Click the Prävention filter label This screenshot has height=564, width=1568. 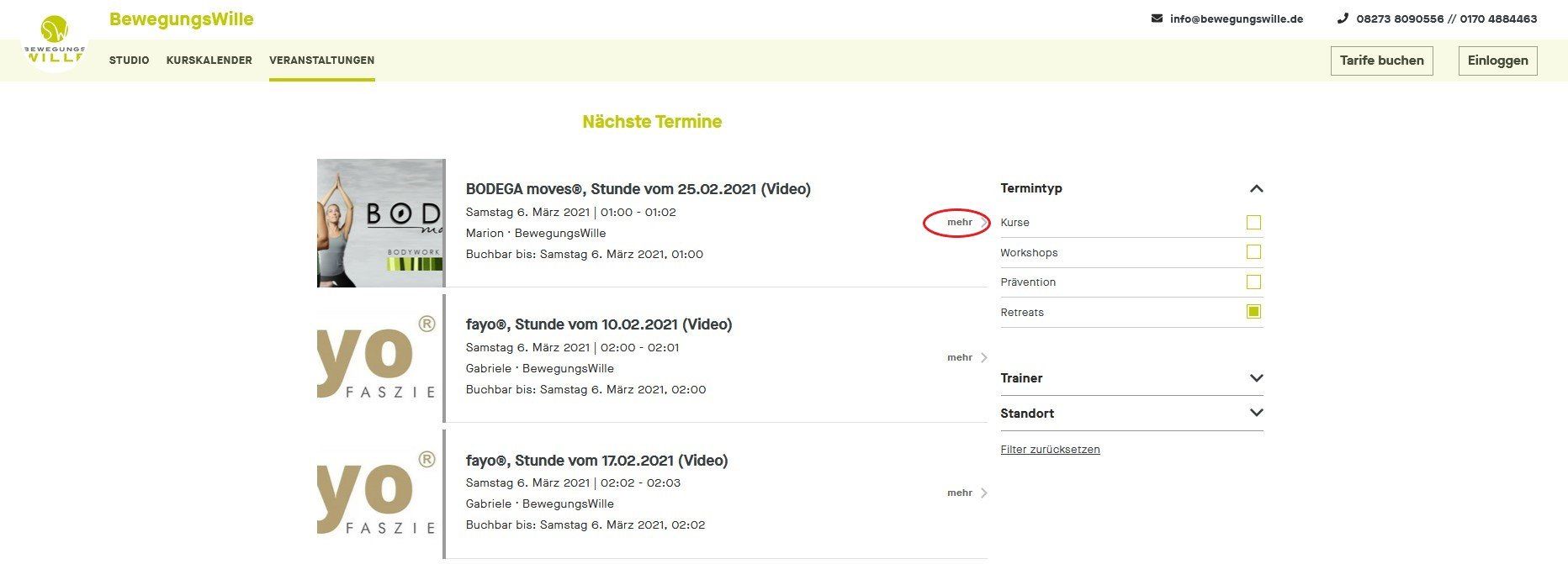1028,282
